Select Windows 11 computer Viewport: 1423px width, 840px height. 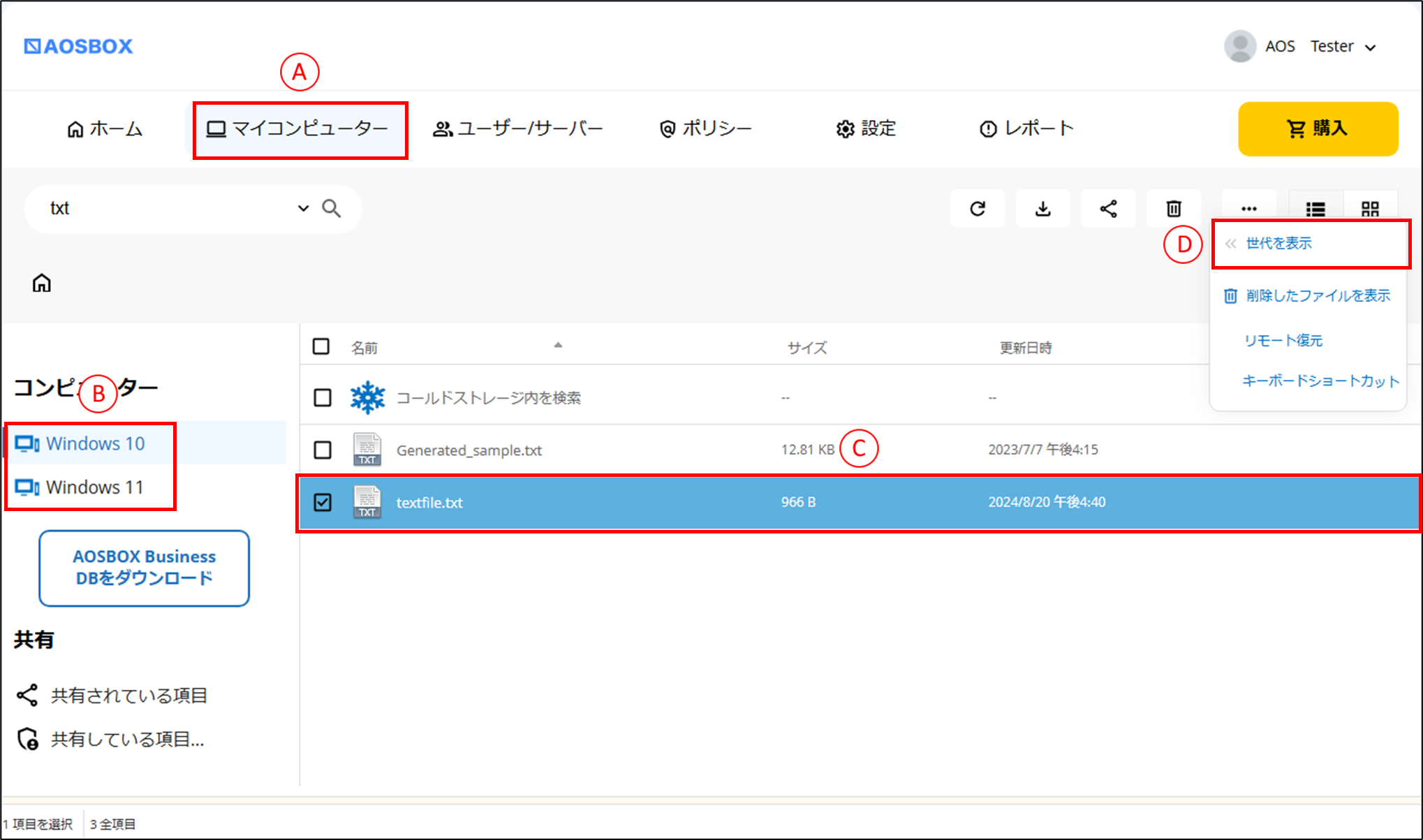pyautogui.click(x=145, y=487)
